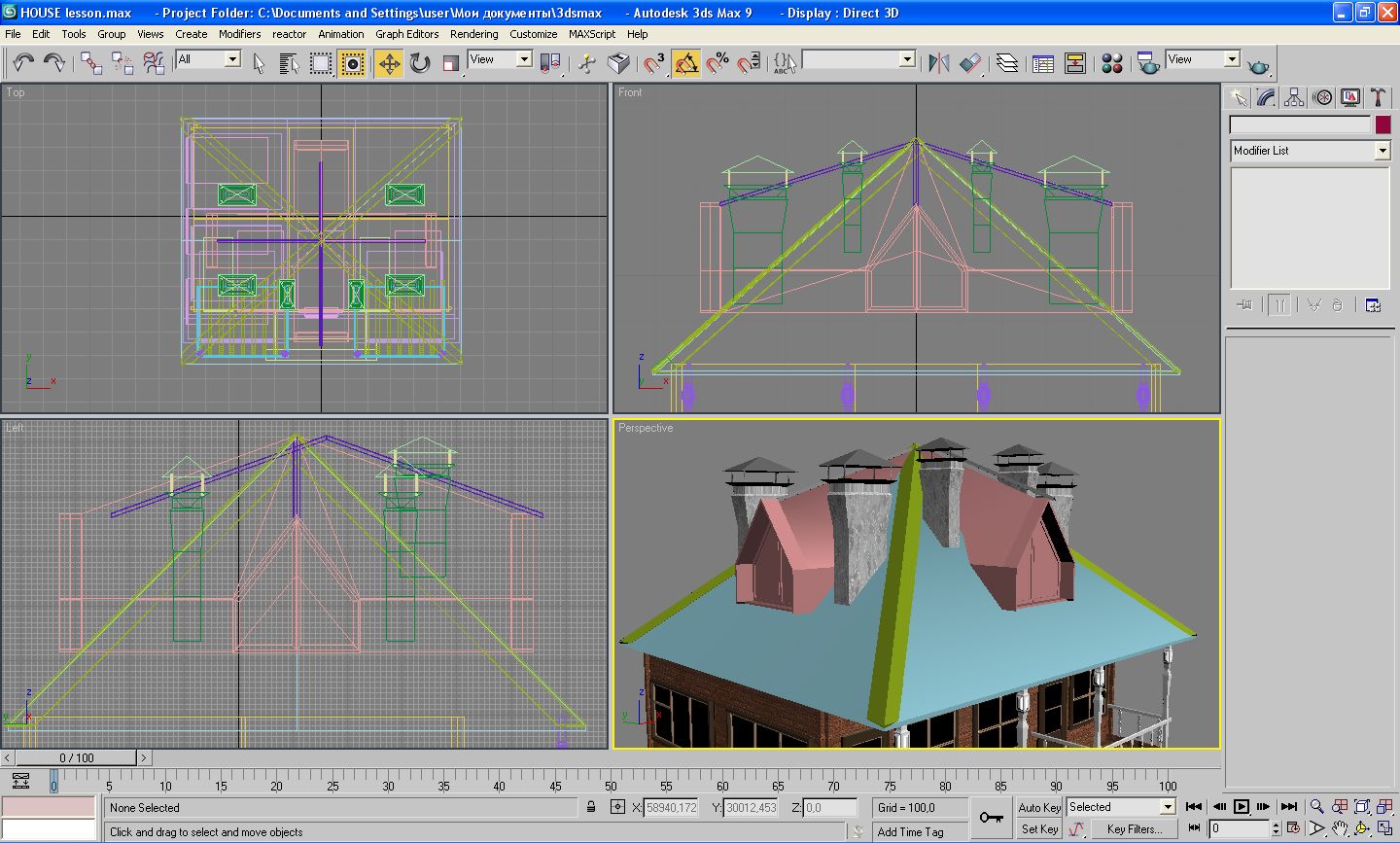This screenshot has width=1400, height=843.
Task: Activate the Select Object arrow tool
Action: [259, 63]
